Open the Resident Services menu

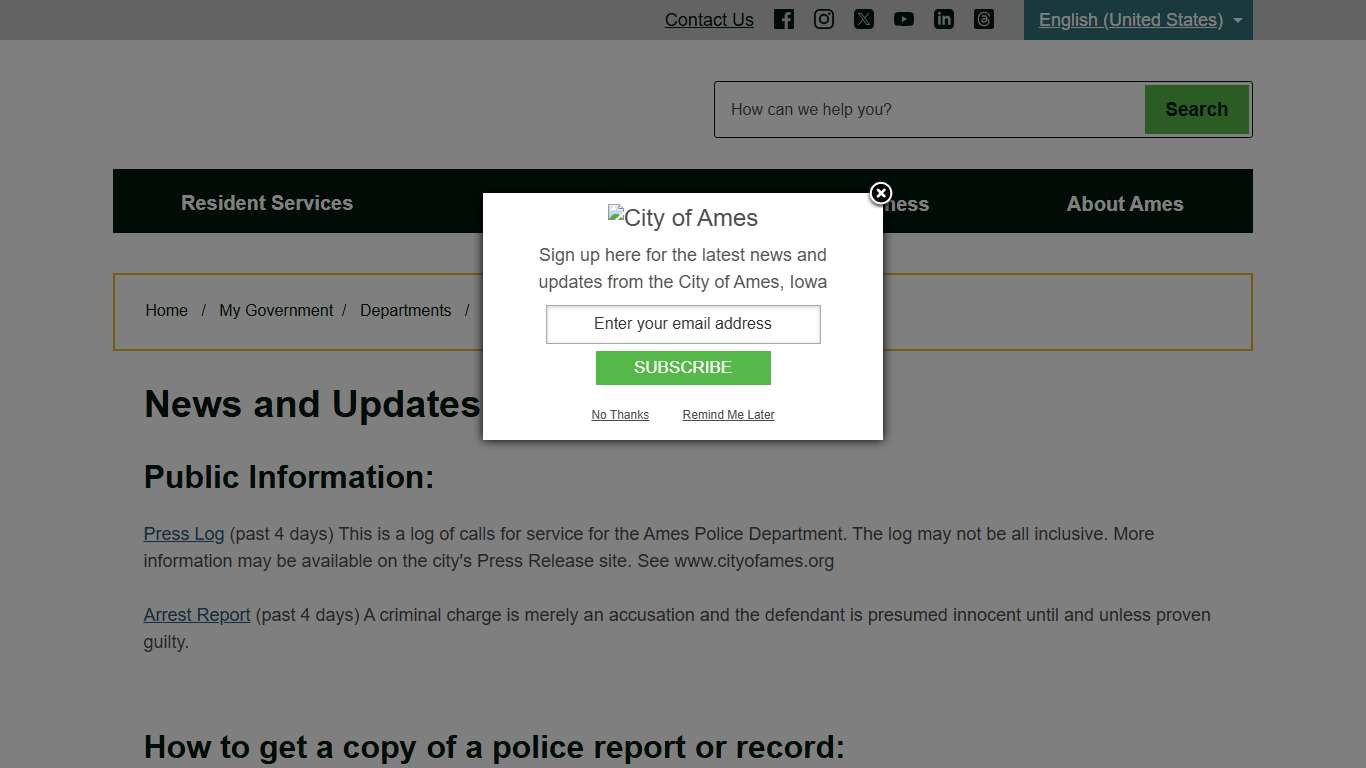pos(267,202)
